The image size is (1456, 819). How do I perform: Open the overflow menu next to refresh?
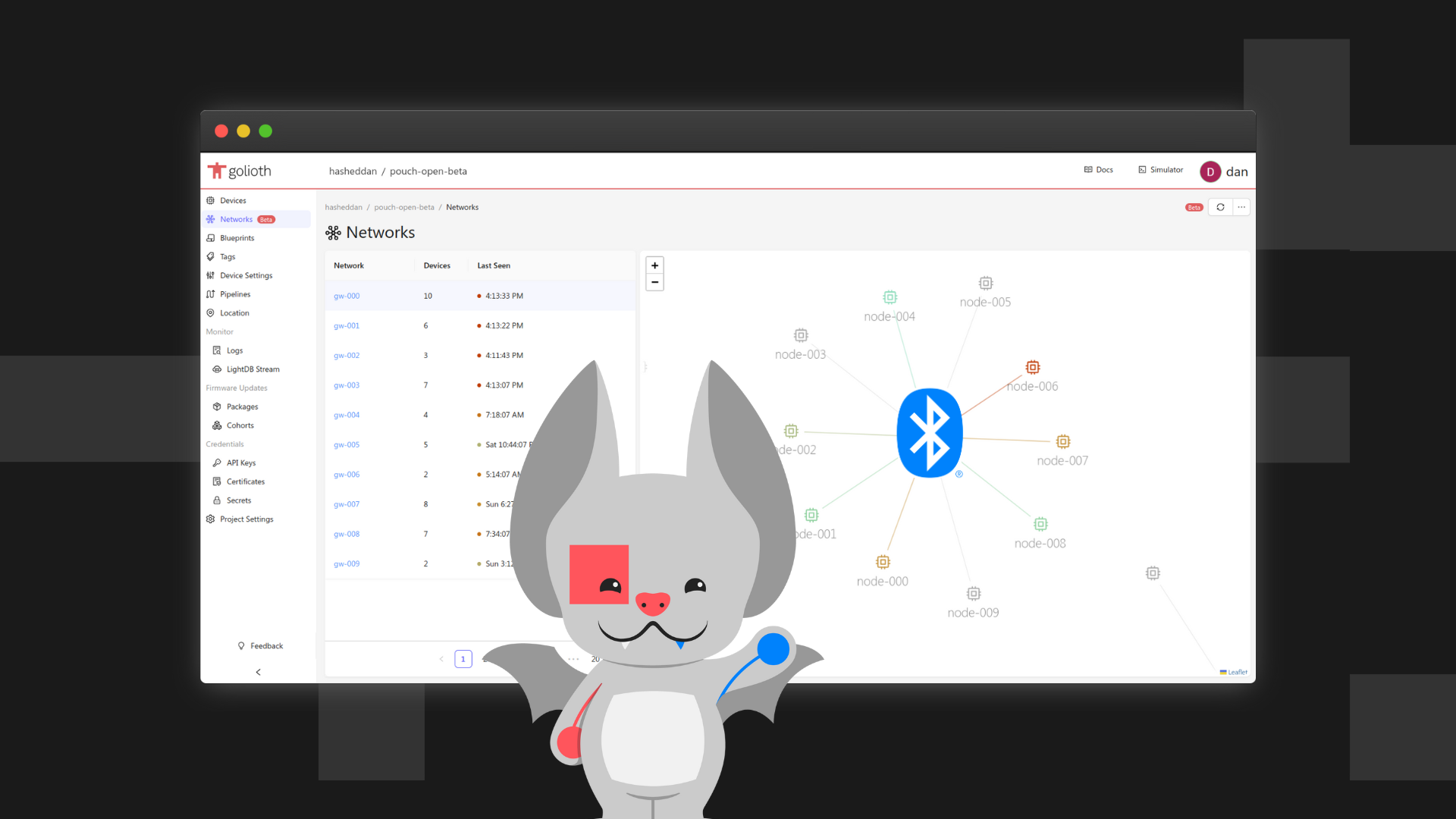pyautogui.click(x=1241, y=207)
